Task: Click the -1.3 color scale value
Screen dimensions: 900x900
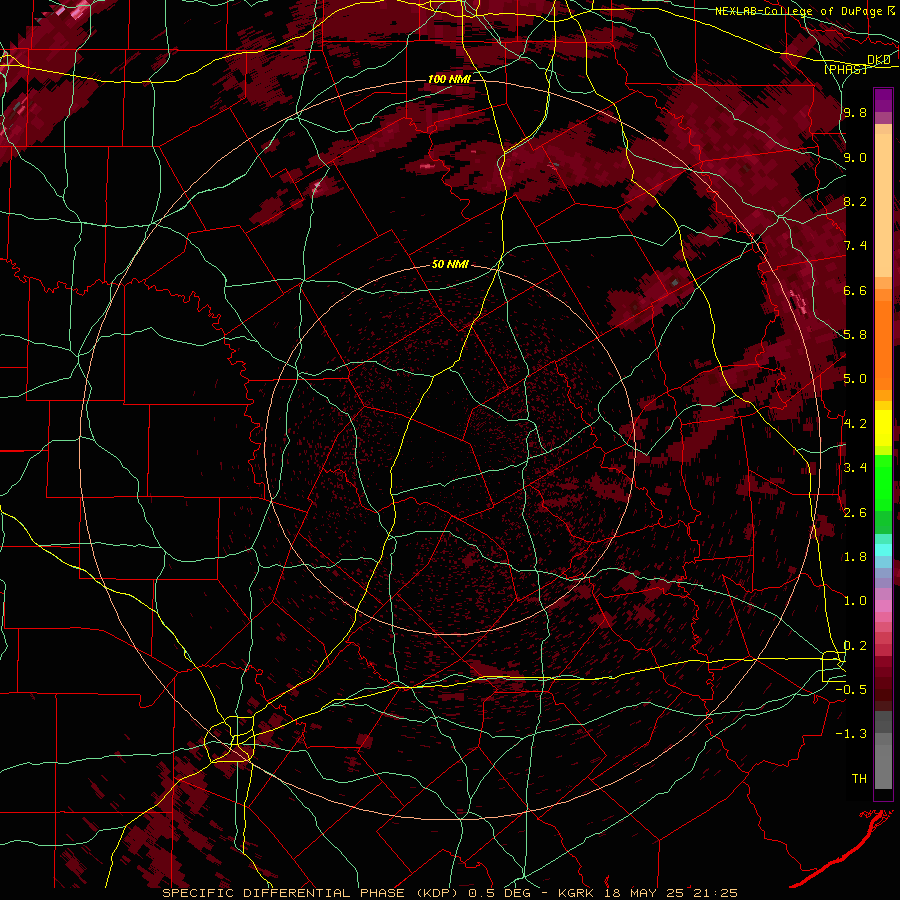Action: point(851,734)
